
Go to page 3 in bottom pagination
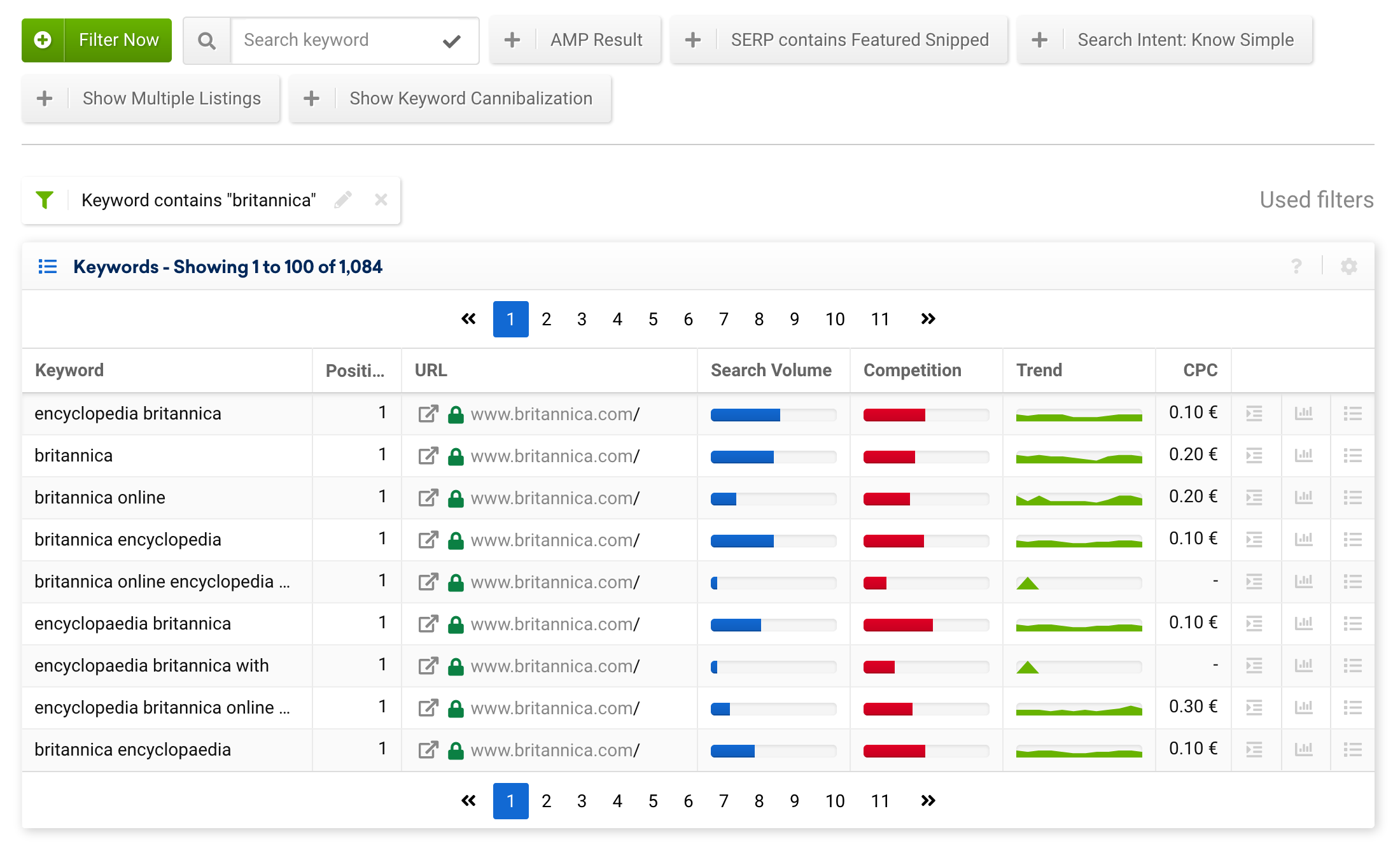tap(582, 801)
